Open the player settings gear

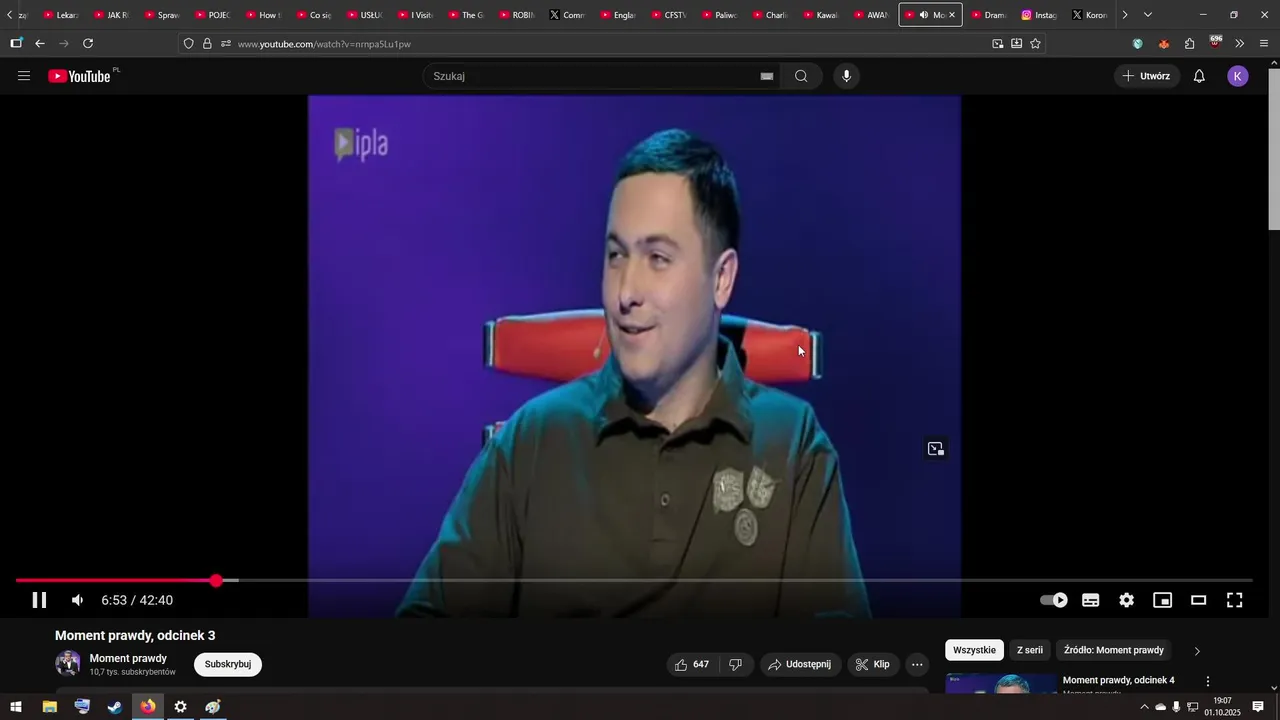coord(1127,600)
